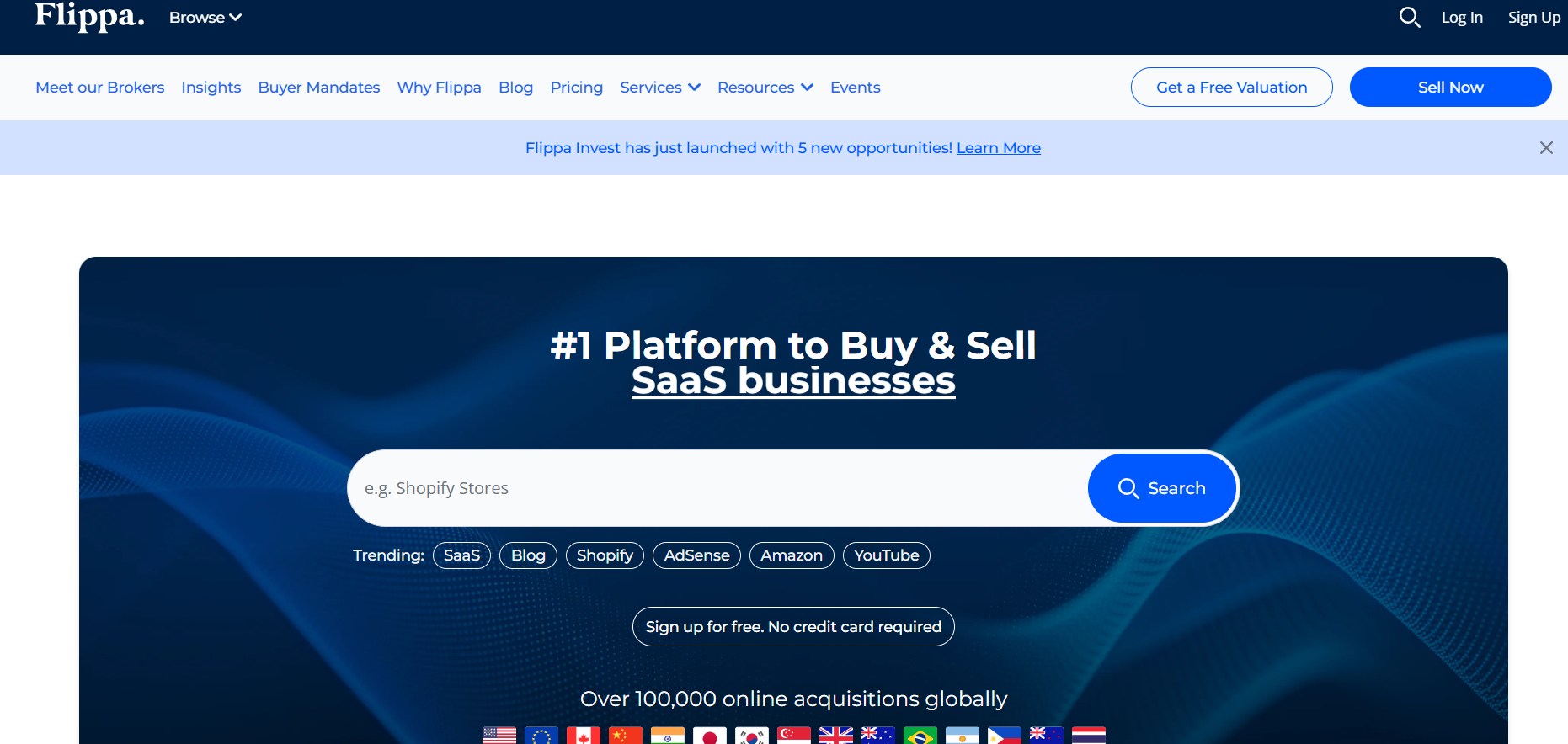Click Get a Free Valuation button
Screen dimensions: 1568x744
(x=1232, y=88)
